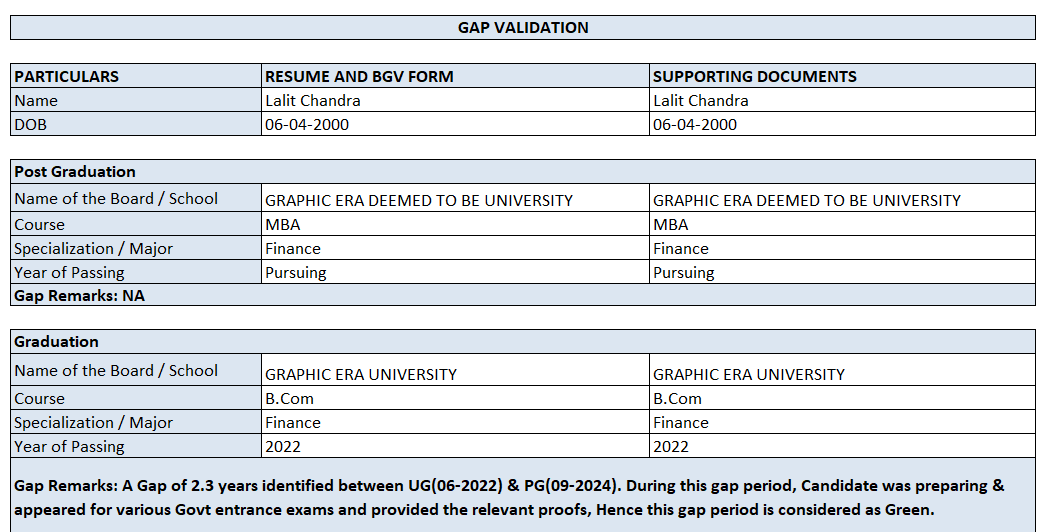Screen dimensions: 1043x532
Task: Select the 2.3 years gap remarks paragraph
Action: click(510, 497)
